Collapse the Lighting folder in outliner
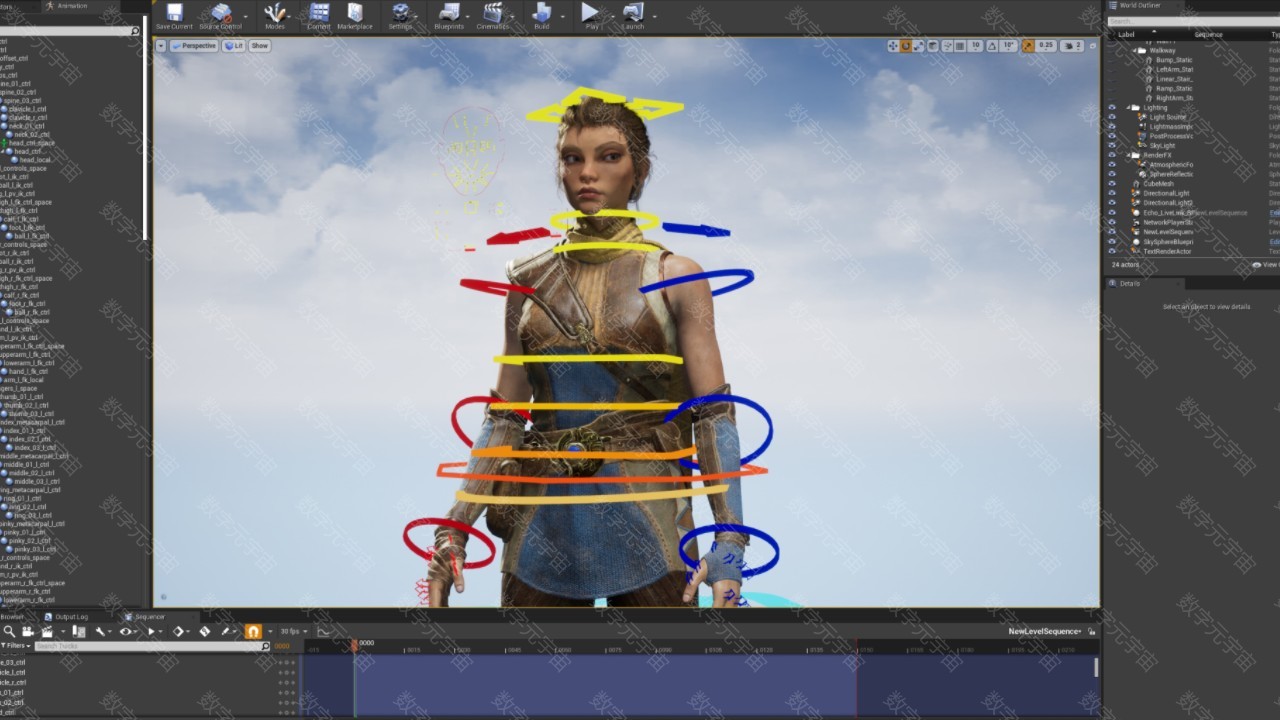The image size is (1280, 720). 1127,107
